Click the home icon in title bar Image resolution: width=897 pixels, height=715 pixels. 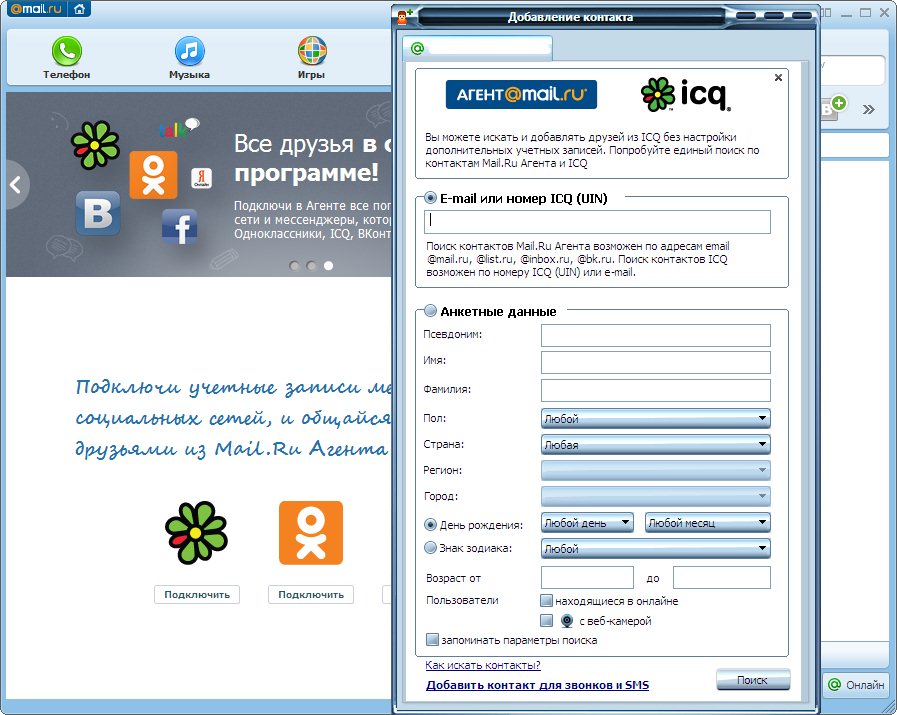tap(80, 9)
